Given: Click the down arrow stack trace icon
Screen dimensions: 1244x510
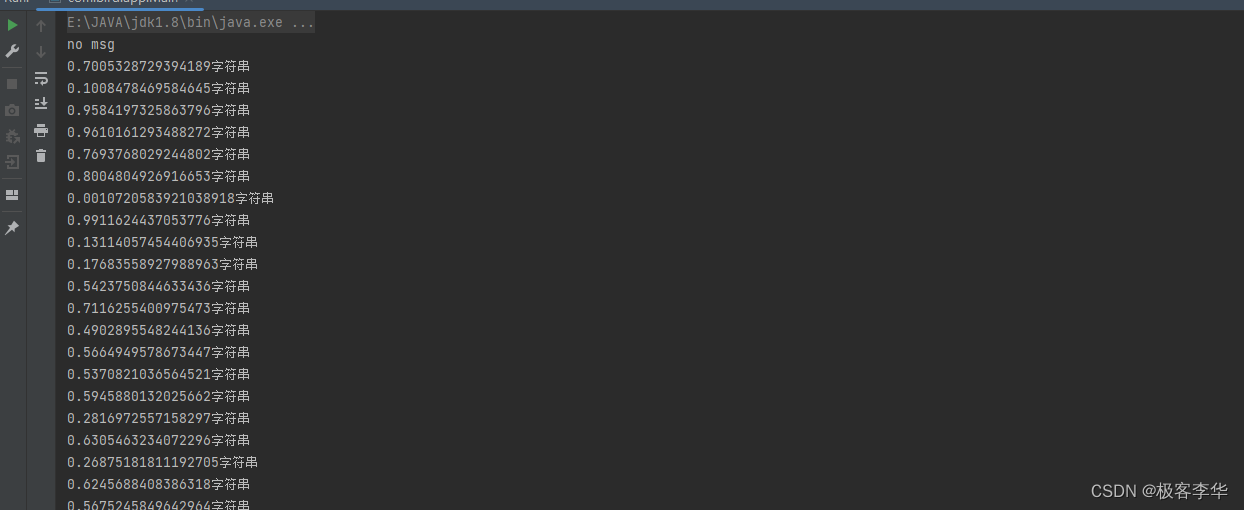Looking at the screenshot, I should point(41,52).
